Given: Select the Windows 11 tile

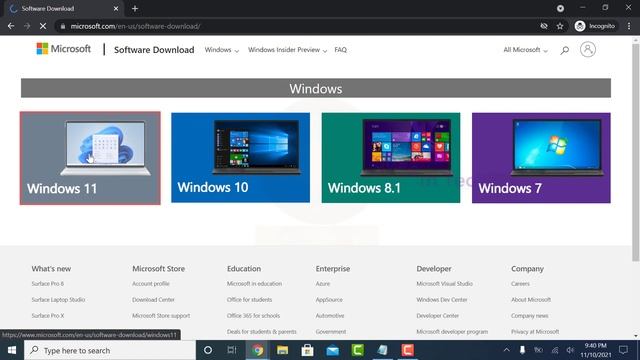Looking at the screenshot, I should [90, 158].
